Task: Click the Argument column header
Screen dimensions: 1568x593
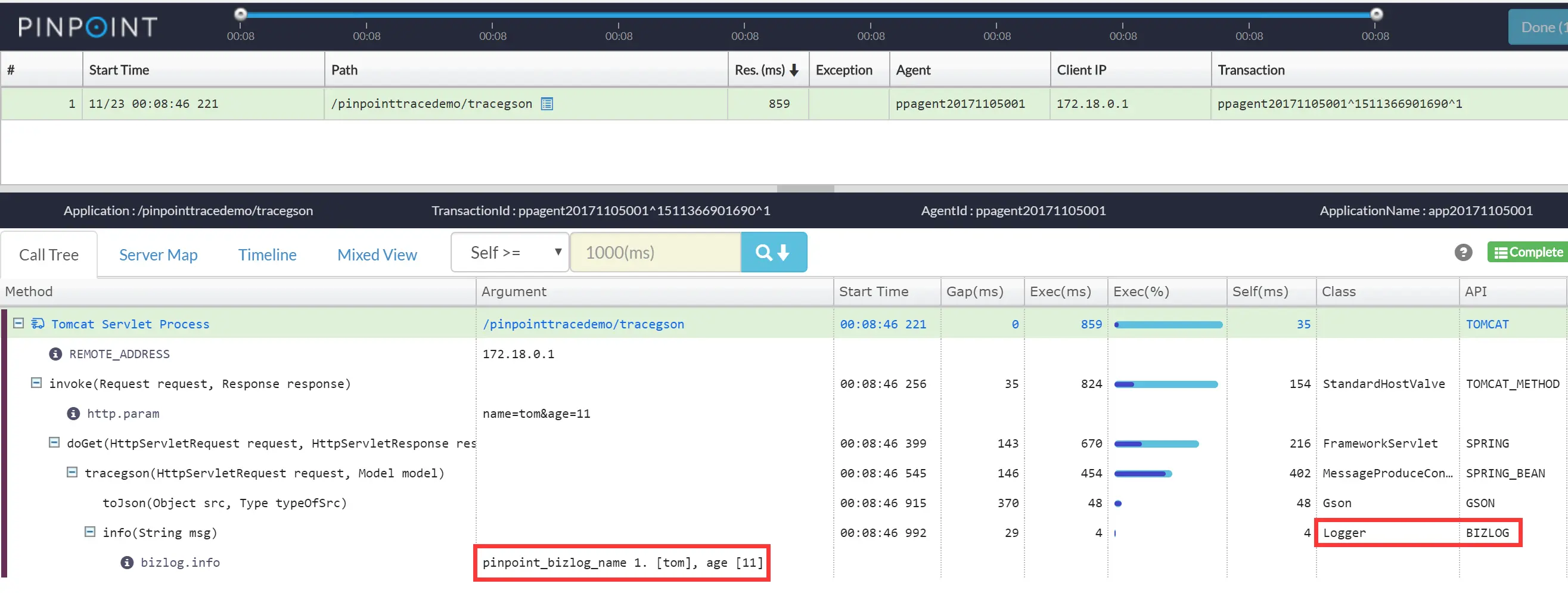Action: (654, 291)
